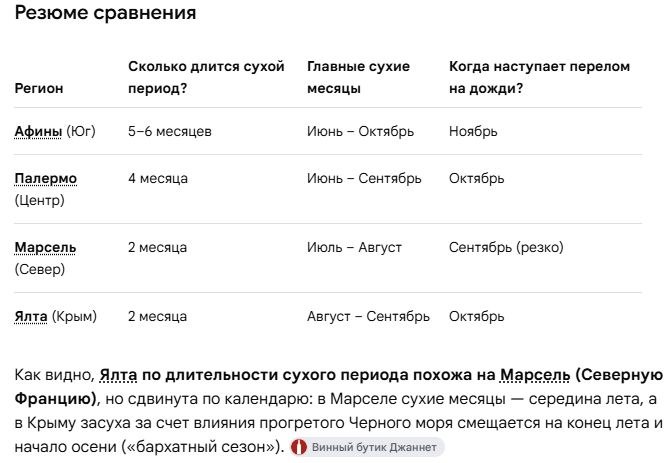Select the Регион column header
672x463 pixels.
(x=39, y=88)
